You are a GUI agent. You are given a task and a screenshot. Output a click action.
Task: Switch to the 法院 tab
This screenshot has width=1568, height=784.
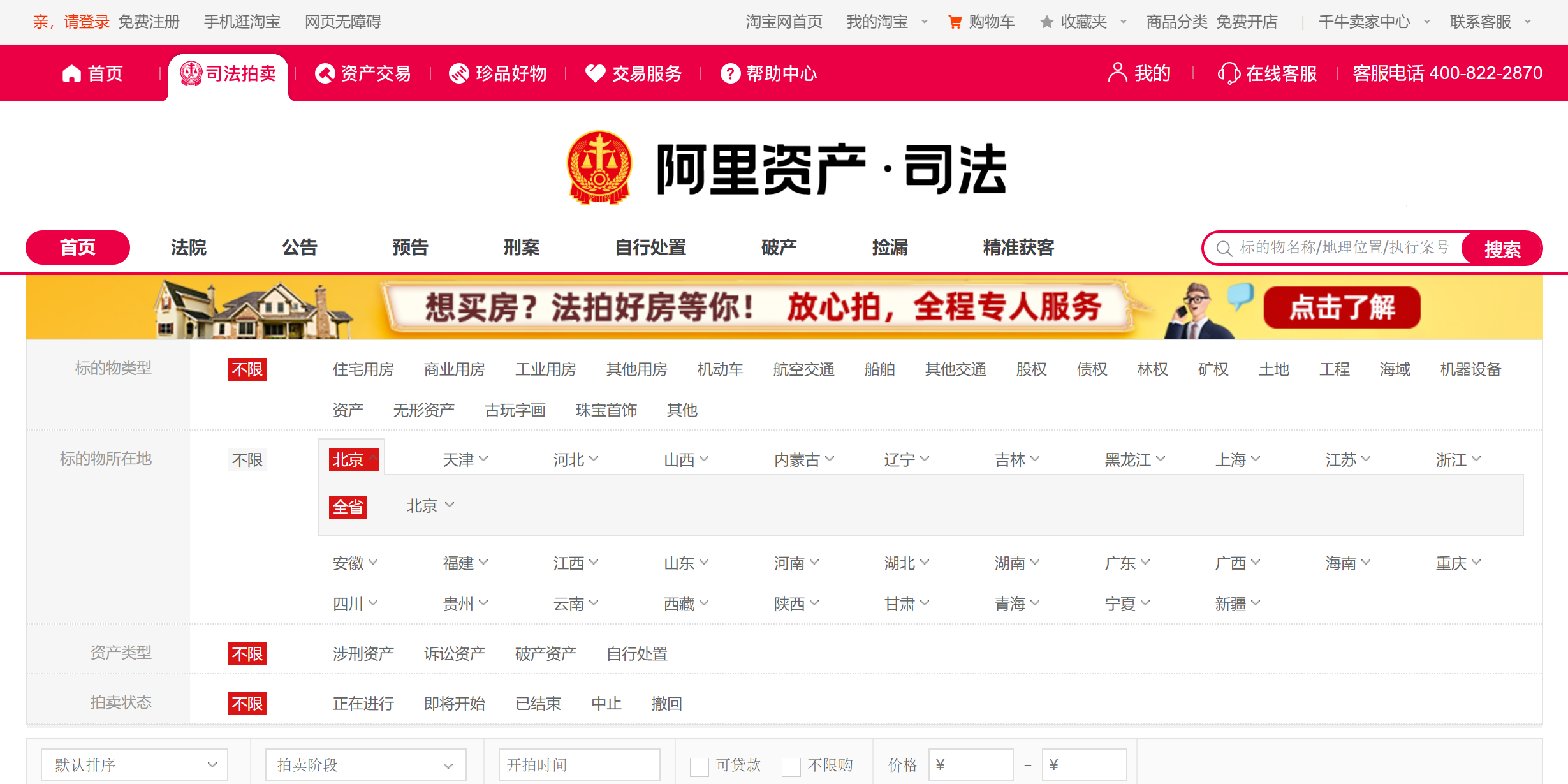(189, 248)
